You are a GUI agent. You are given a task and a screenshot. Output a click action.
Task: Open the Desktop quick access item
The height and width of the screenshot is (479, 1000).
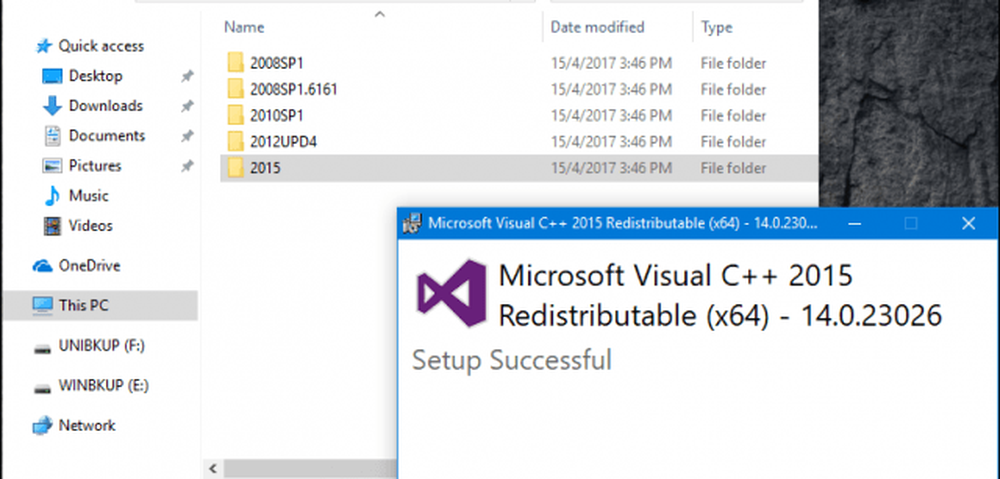coord(95,76)
